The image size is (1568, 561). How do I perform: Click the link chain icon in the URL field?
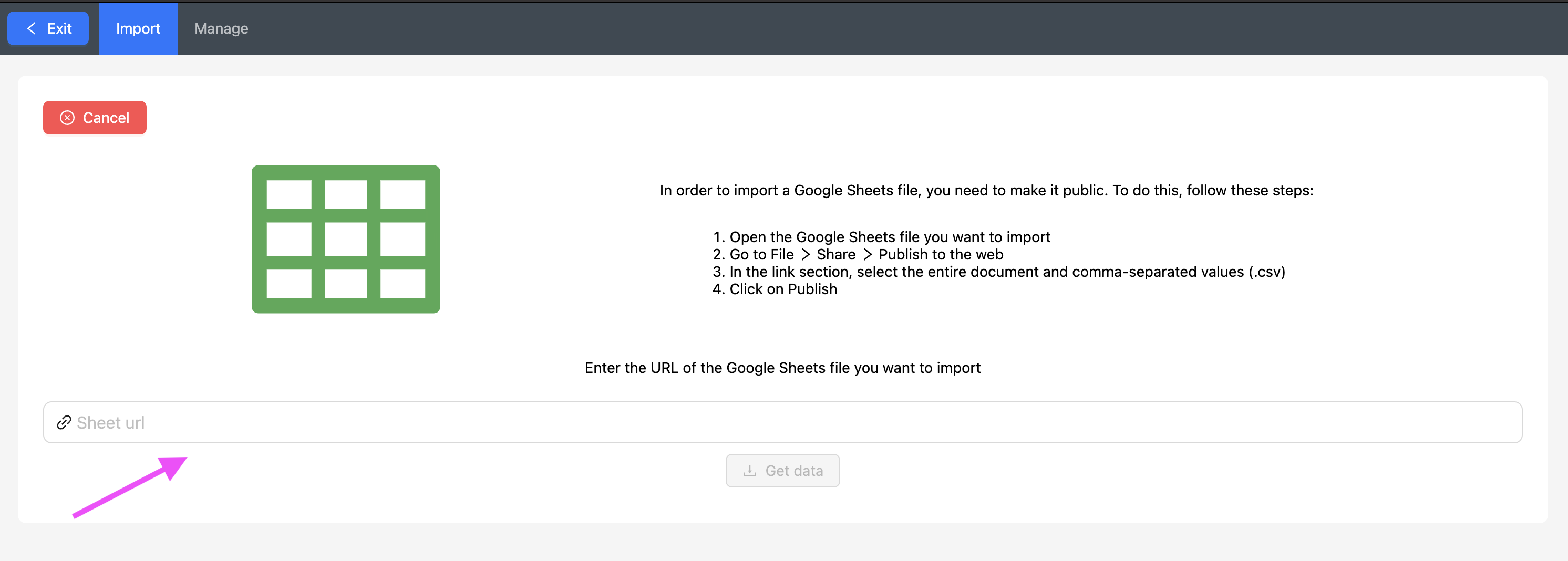[64, 423]
